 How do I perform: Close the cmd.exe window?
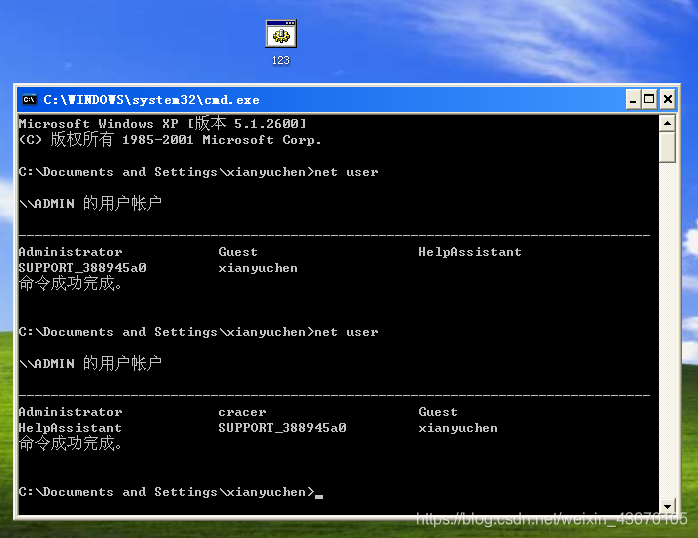pos(668,99)
